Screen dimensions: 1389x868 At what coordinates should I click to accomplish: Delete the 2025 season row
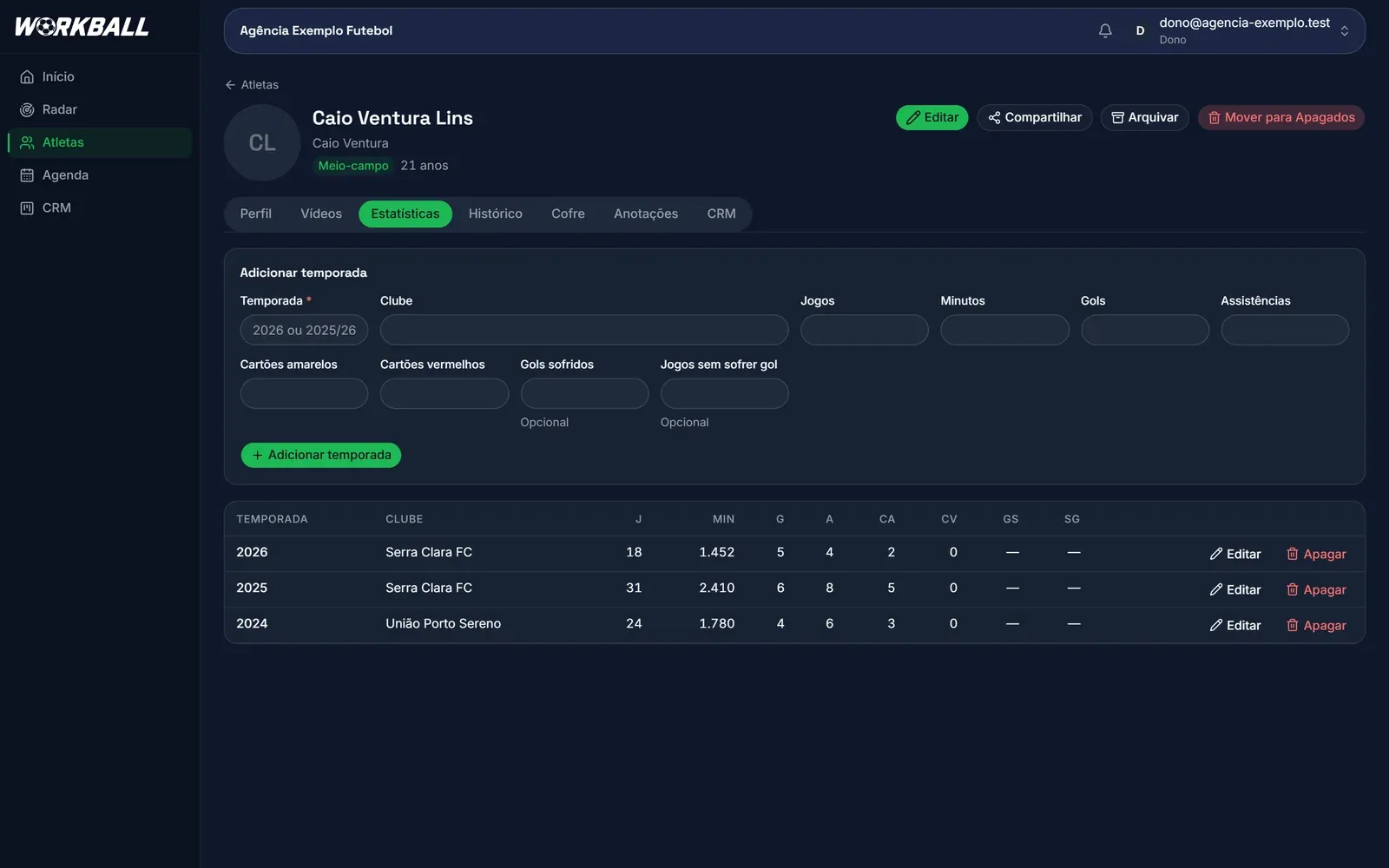click(1316, 589)
